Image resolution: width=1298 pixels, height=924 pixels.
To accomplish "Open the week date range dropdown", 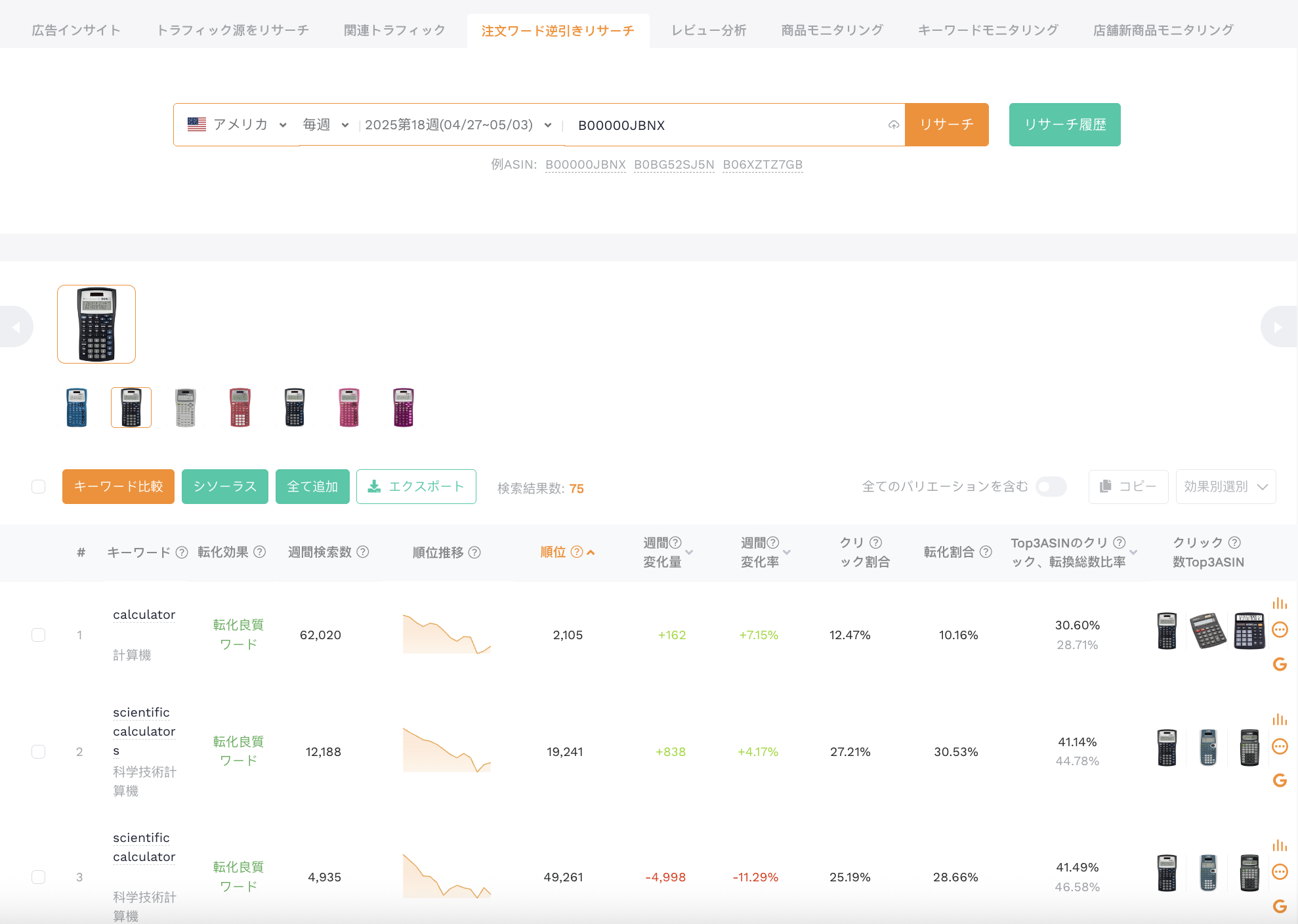I will (458, 125).
